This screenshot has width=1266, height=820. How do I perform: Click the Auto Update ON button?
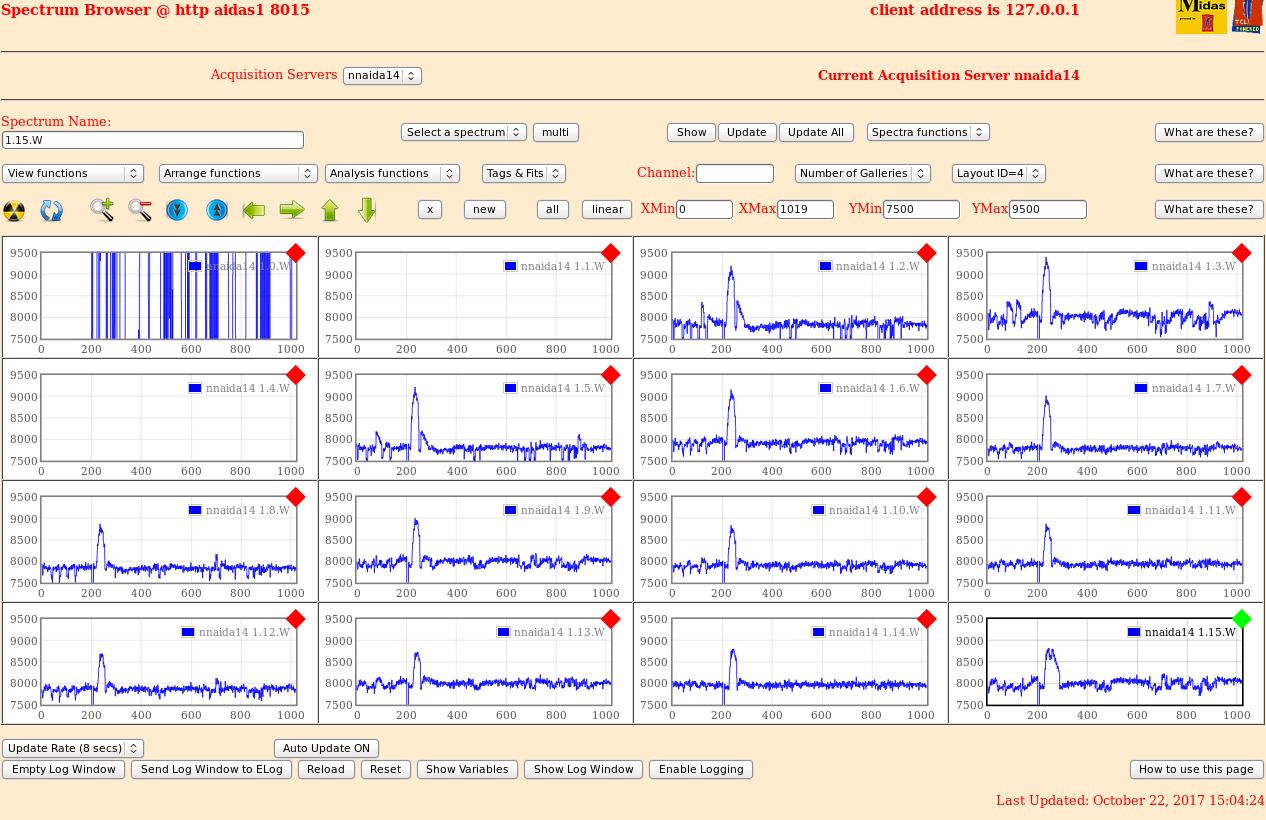click(x=326, y=748)
